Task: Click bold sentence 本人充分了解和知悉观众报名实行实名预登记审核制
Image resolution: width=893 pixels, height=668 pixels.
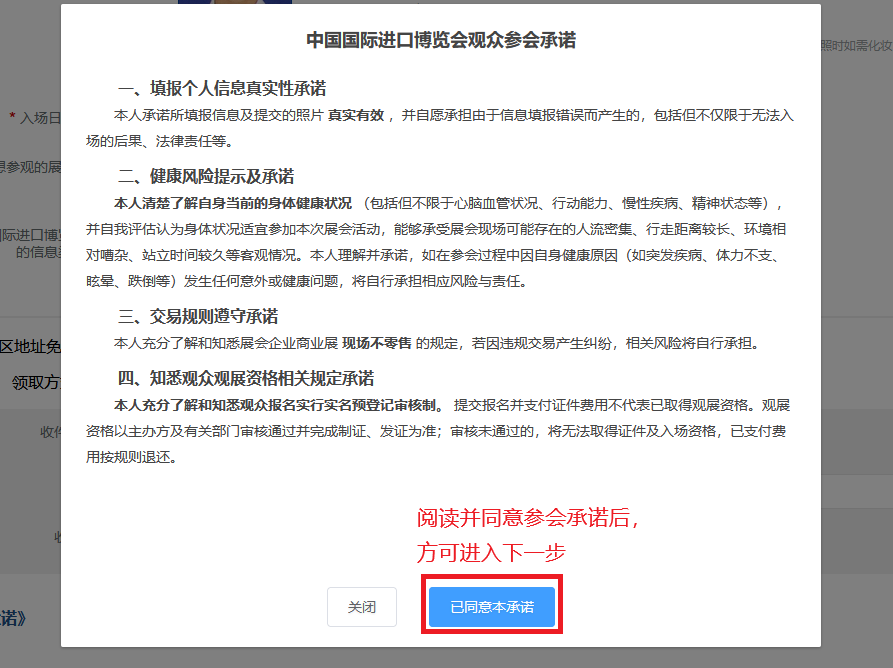Action: tap(278, 405)
